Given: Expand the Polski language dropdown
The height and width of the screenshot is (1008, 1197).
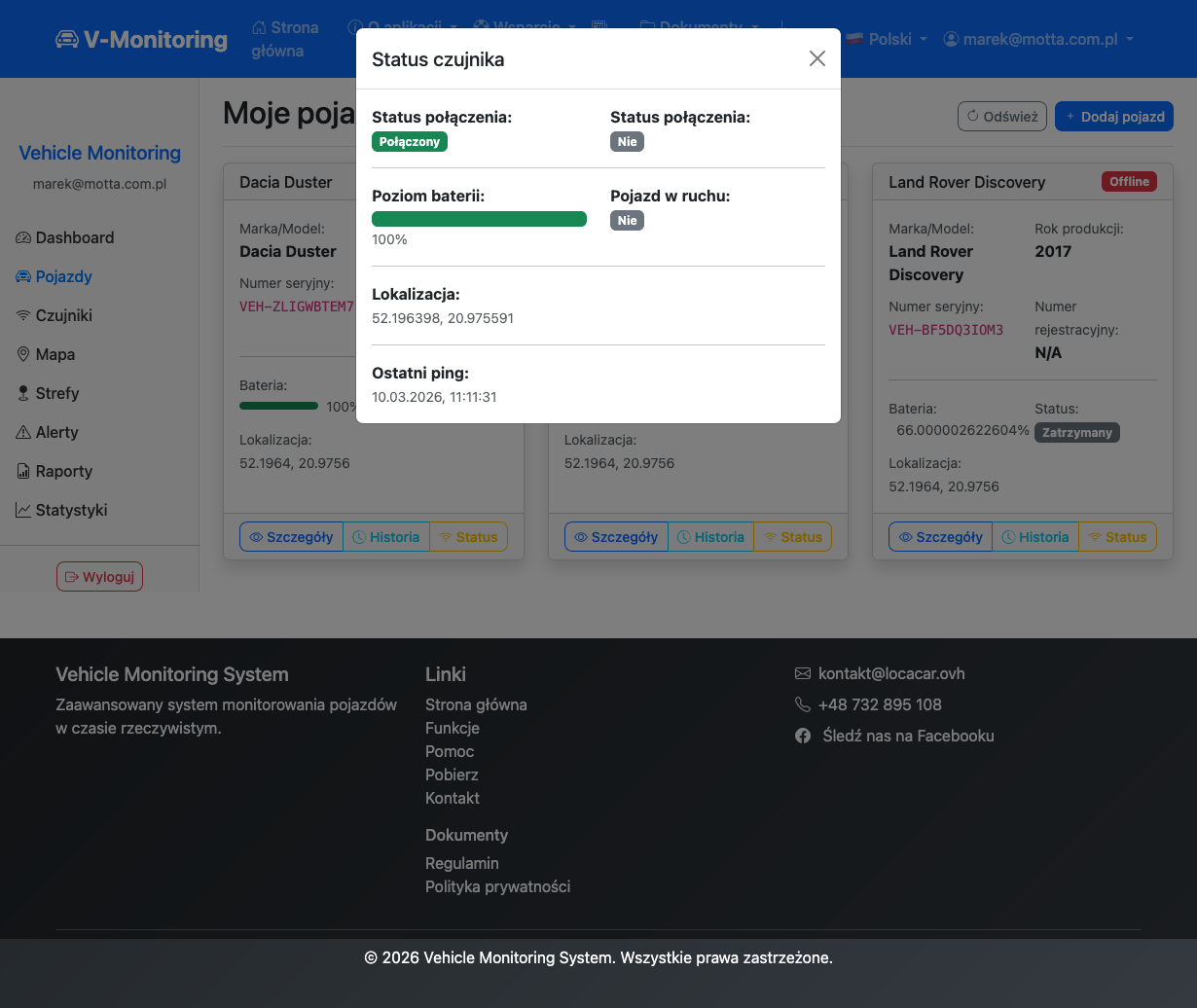Looking at the screenshot, I should coord(886,39).
